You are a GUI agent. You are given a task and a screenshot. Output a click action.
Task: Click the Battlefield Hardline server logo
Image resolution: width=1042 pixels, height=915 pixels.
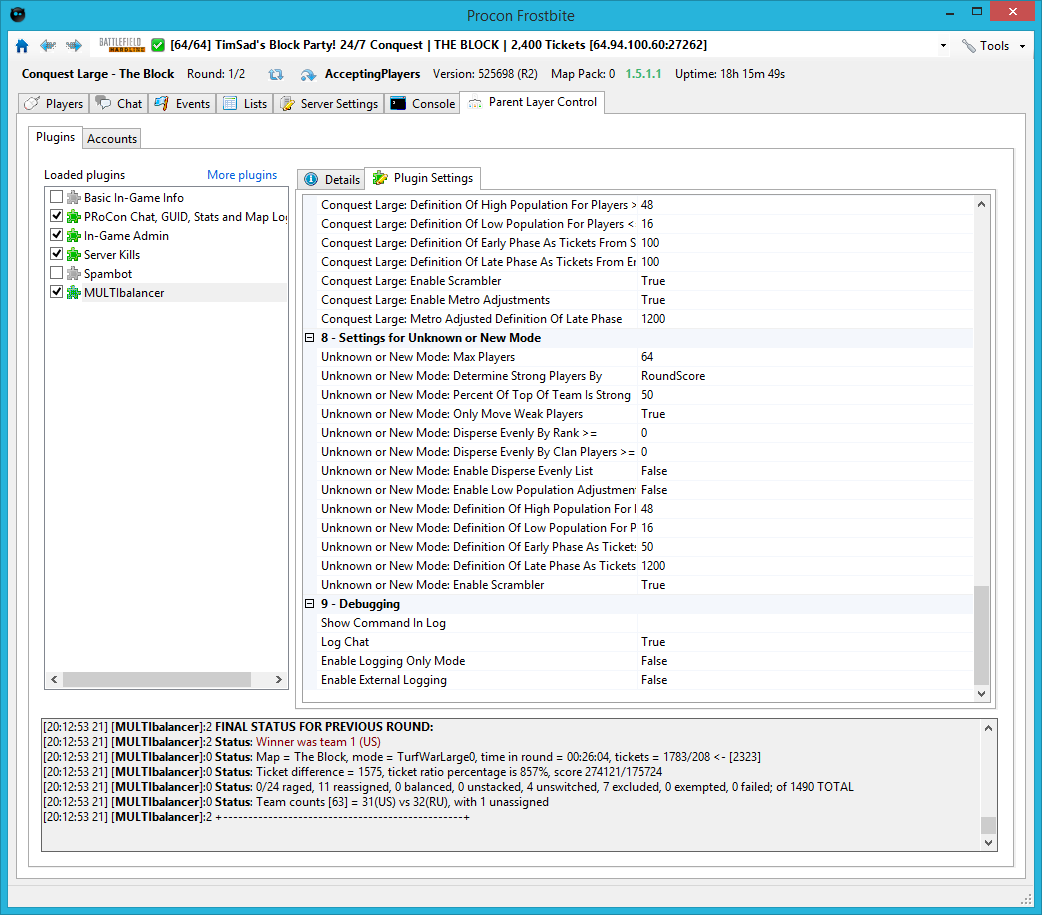(x=122, y=45)
